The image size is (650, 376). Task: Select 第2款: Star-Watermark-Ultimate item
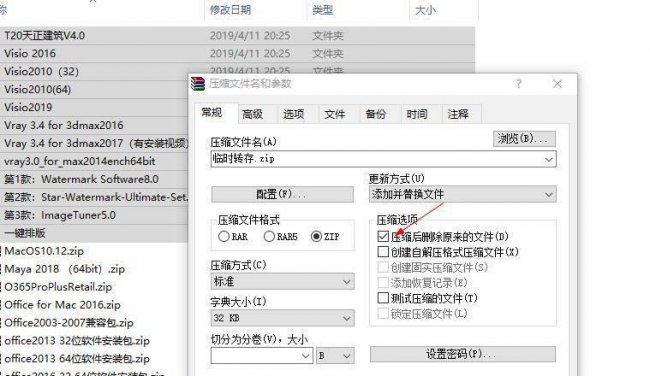pos(95,197)
